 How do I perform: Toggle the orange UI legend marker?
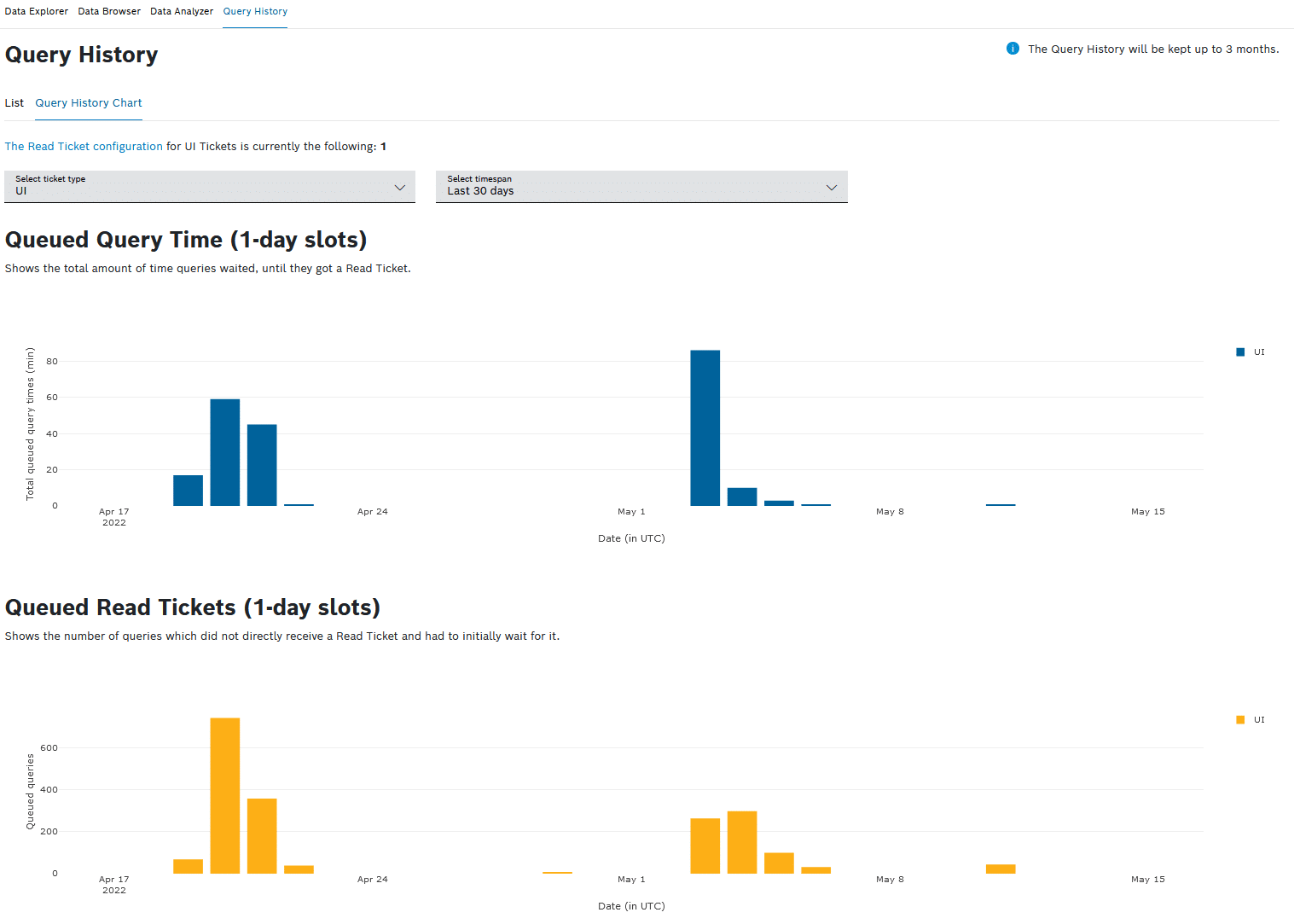point(1240,720)
